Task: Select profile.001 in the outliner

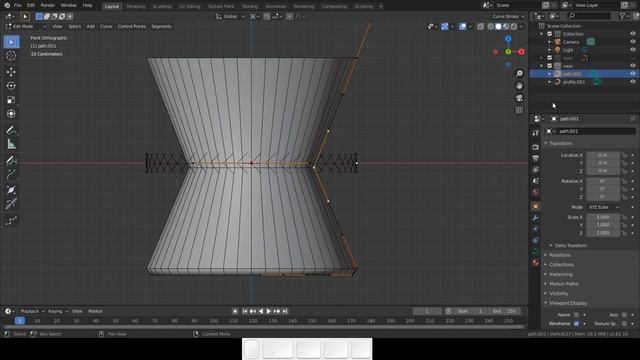Action: (x=573, y=82)
